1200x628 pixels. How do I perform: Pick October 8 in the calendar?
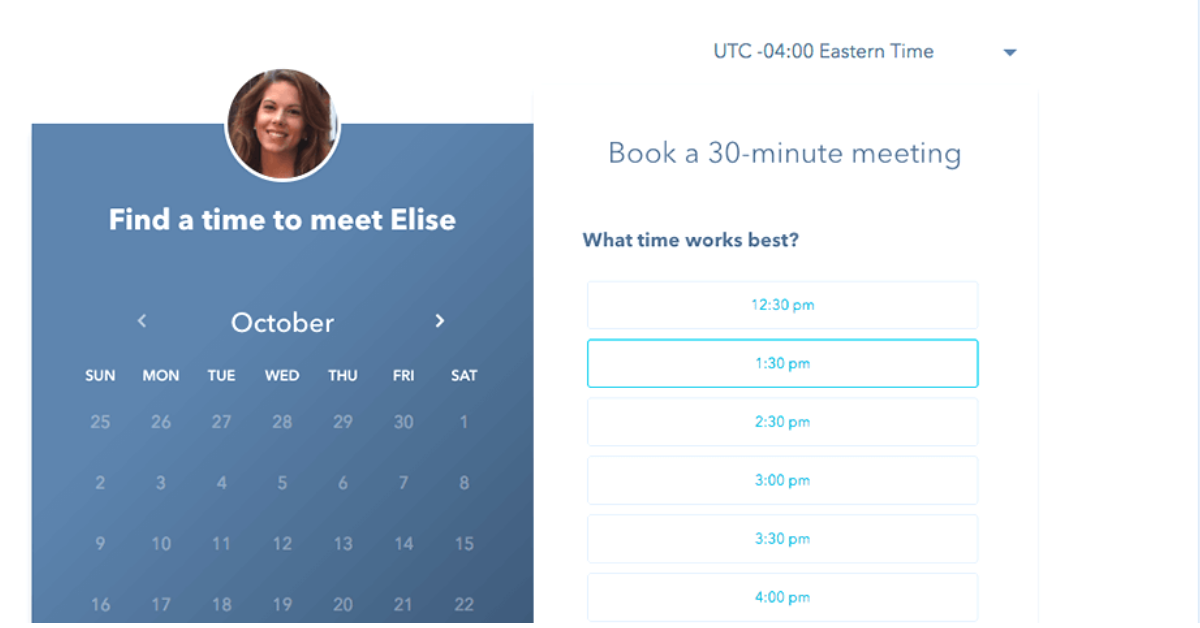[x=464, y=483]
